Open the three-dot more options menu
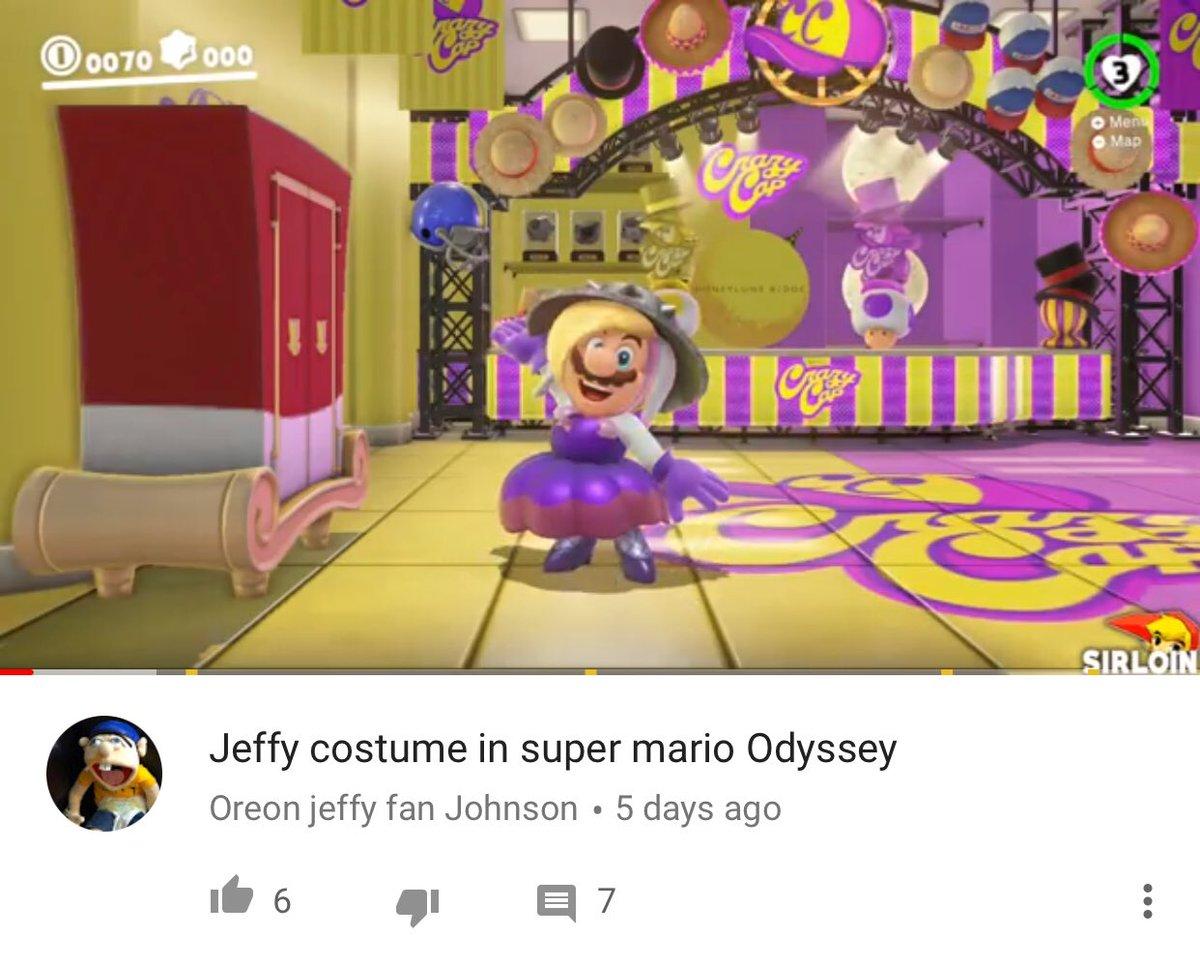Viewport: 1200px width, 963px height. click(1147, 901)
